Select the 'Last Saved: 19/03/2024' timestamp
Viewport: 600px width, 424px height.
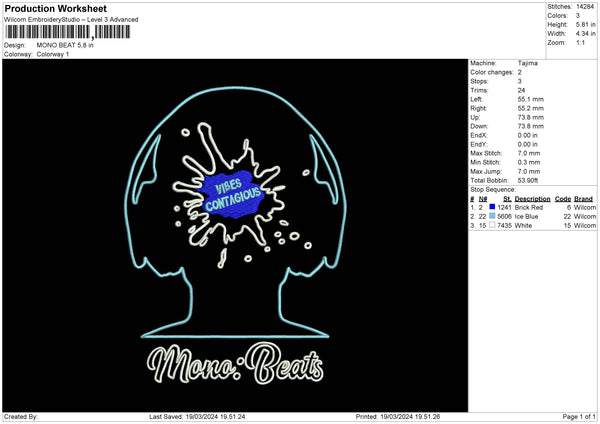point(197,417)
